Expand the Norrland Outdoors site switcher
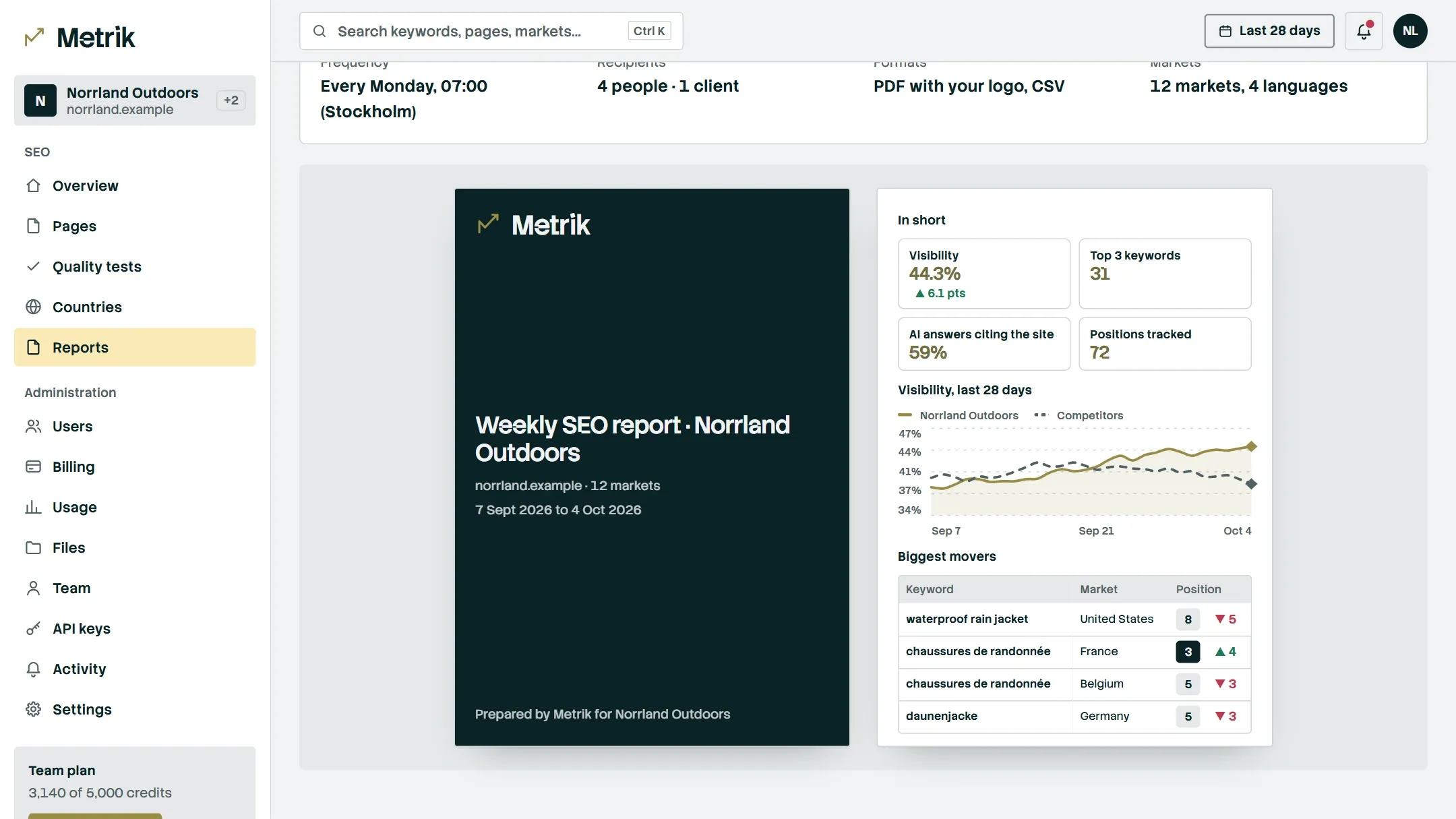This screenshot has width=1456, height=819. pos(135,100)
